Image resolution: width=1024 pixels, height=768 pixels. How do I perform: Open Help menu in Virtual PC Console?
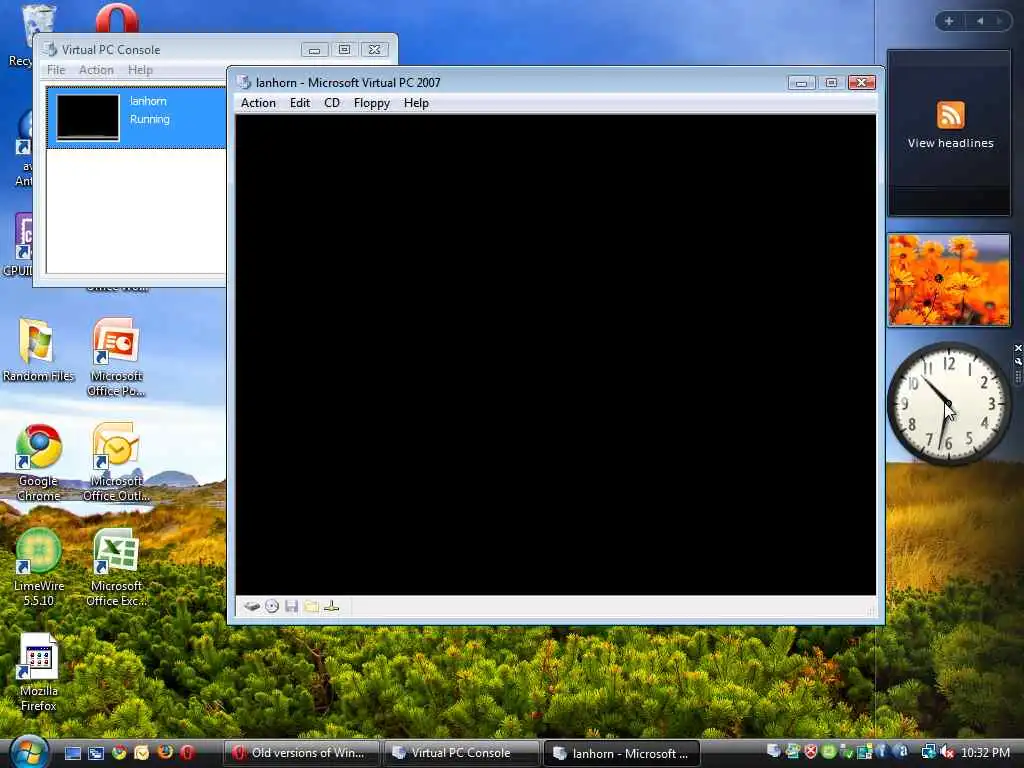(140, 70)
